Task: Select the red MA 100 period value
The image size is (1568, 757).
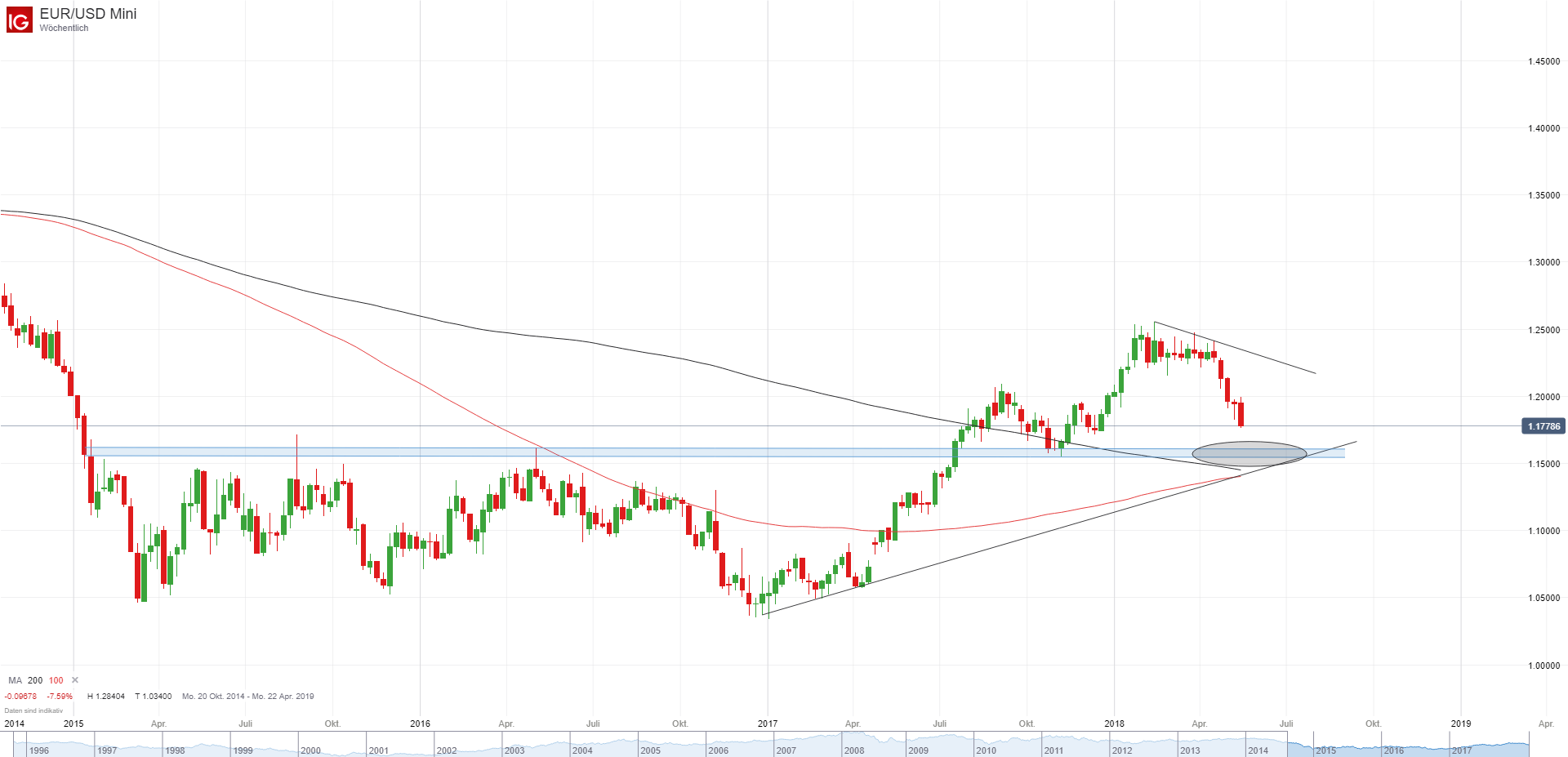Action: click(x=56, y=680)
